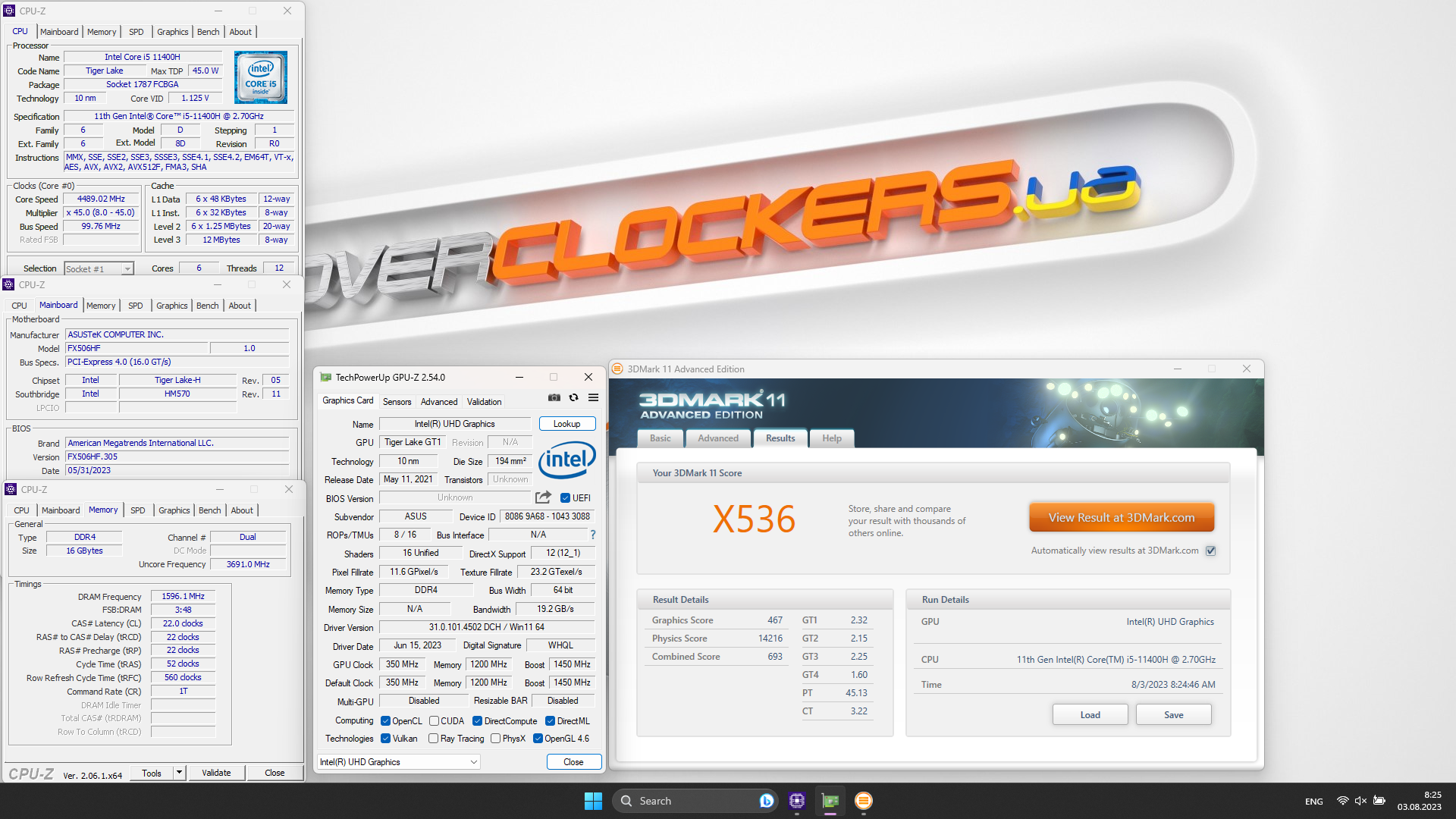Open the About tab in top CPU-Z window
Screen dimensions: 1456x819
240,32
